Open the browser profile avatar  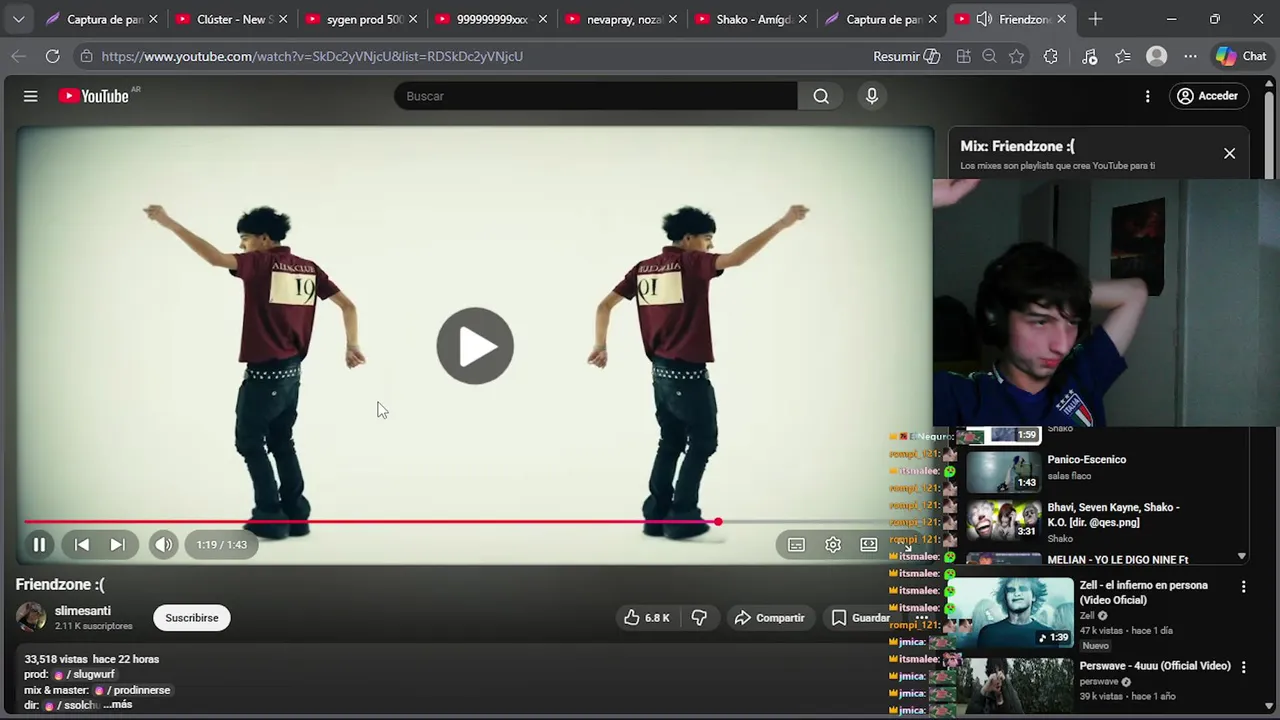point(1157,56)
